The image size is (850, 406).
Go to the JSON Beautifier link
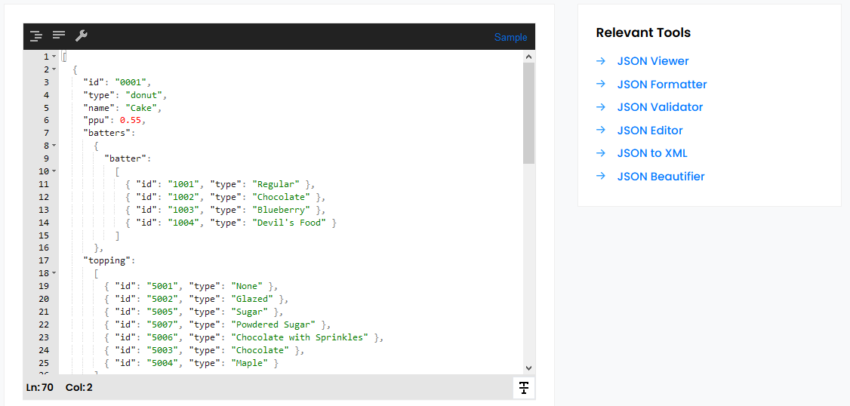pyautogui.click(x=660, y=176)
